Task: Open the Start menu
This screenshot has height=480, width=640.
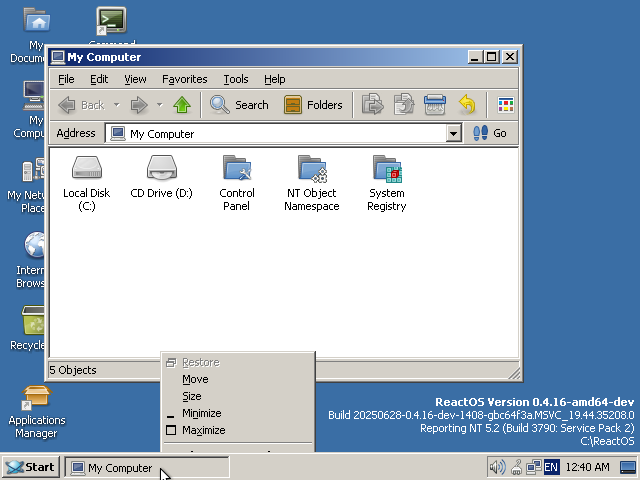Action: tap(31, 467)
